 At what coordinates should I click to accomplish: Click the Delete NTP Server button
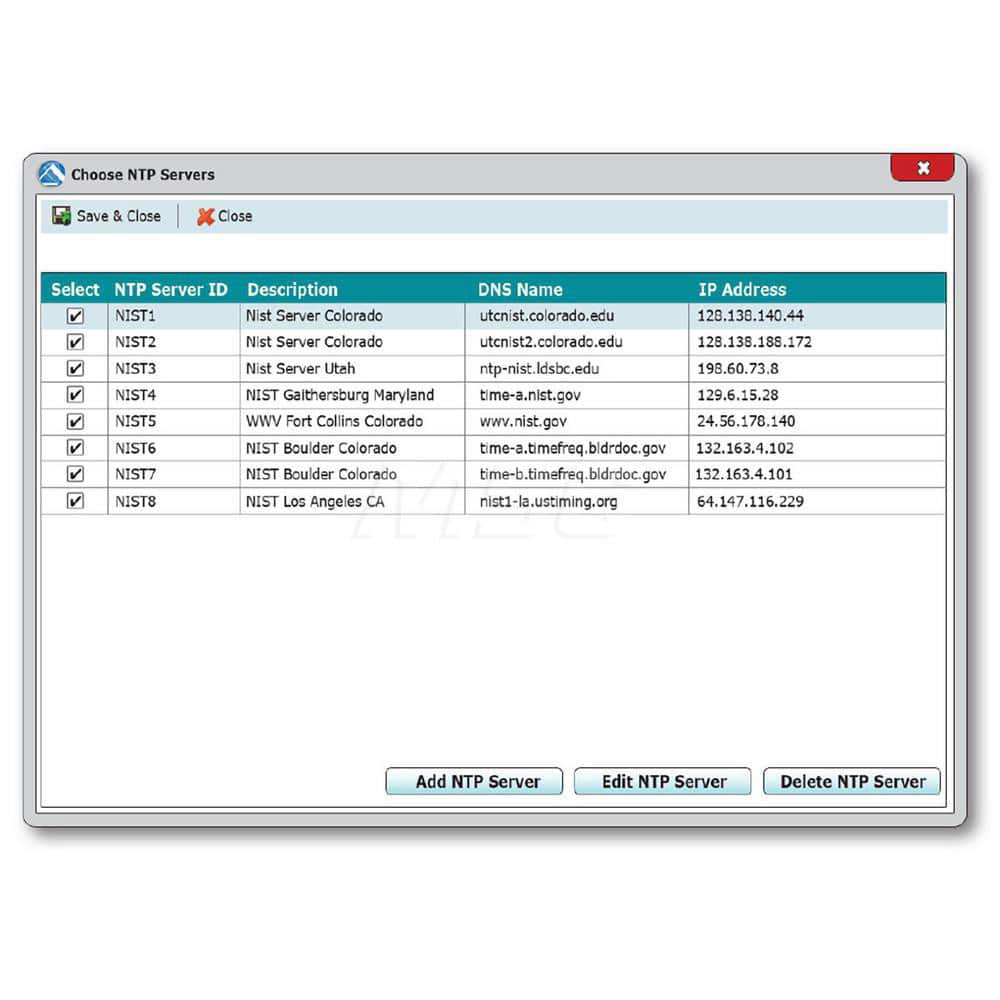pyautogui.click(x=851, y=781)
